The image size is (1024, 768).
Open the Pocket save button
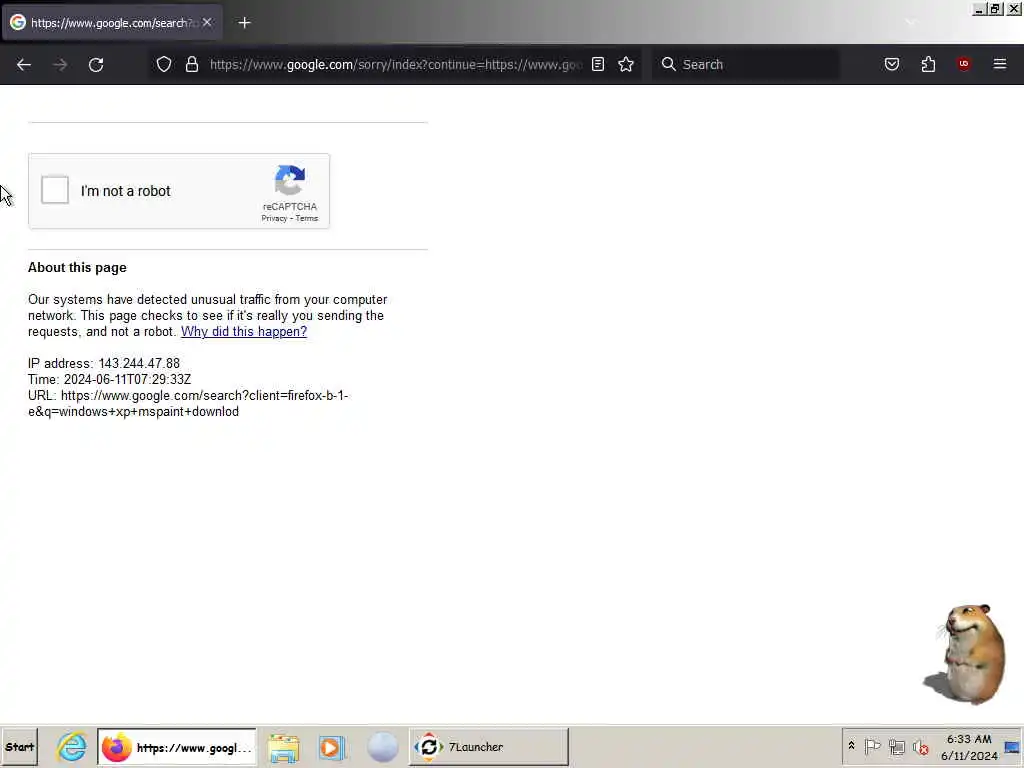coord(891,64)
